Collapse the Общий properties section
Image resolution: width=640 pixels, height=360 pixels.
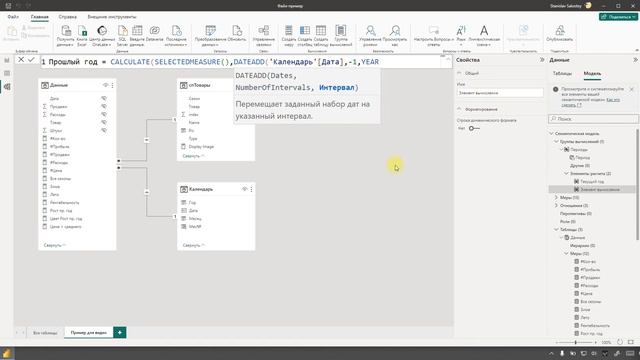(459, 73)
